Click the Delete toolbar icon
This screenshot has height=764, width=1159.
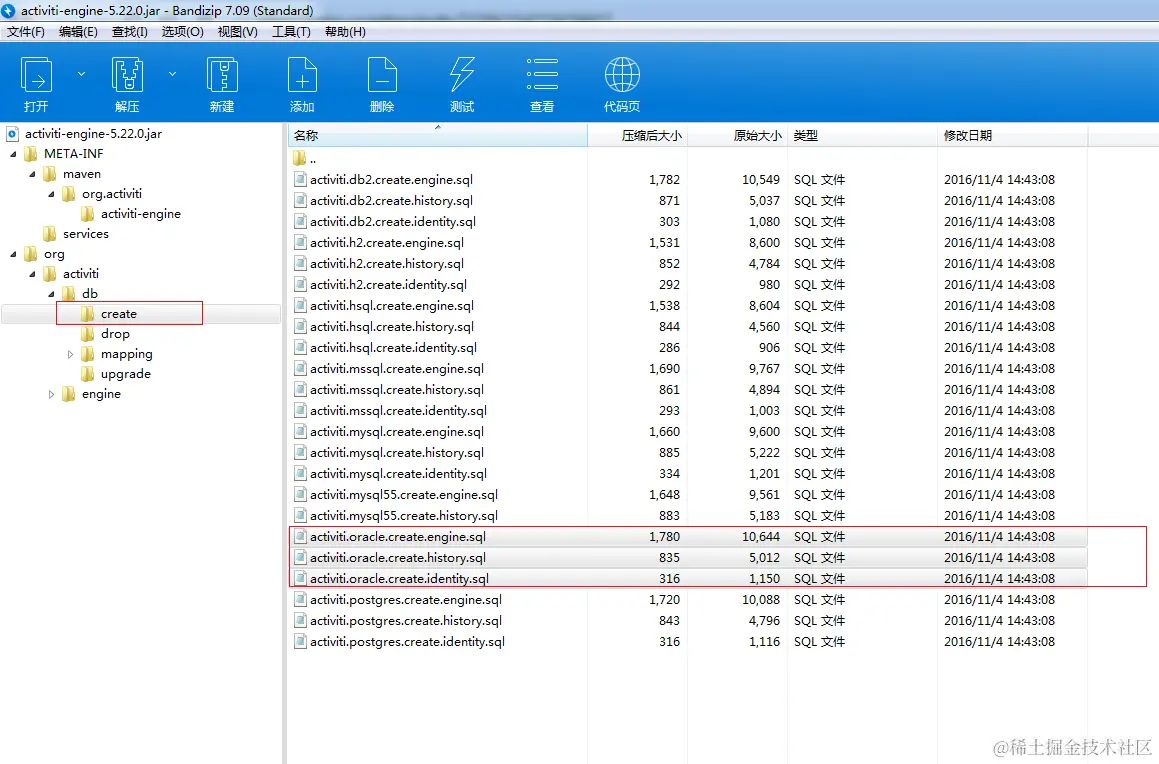pyautogui.click(x=382, y=75)
